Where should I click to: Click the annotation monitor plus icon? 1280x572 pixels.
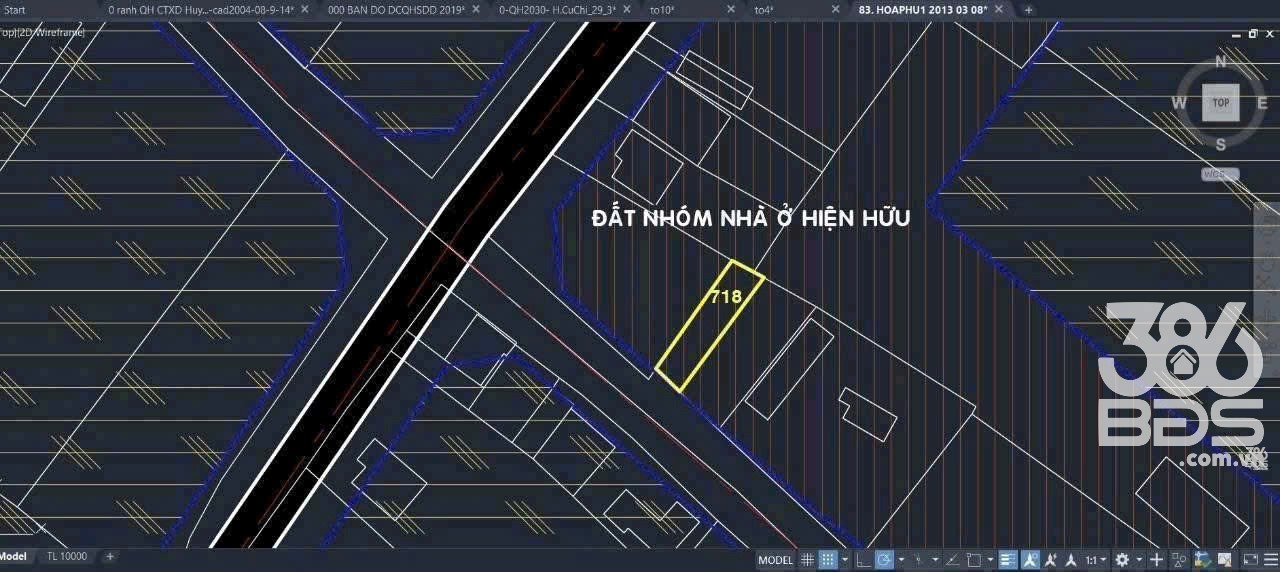pos(1157,560)
